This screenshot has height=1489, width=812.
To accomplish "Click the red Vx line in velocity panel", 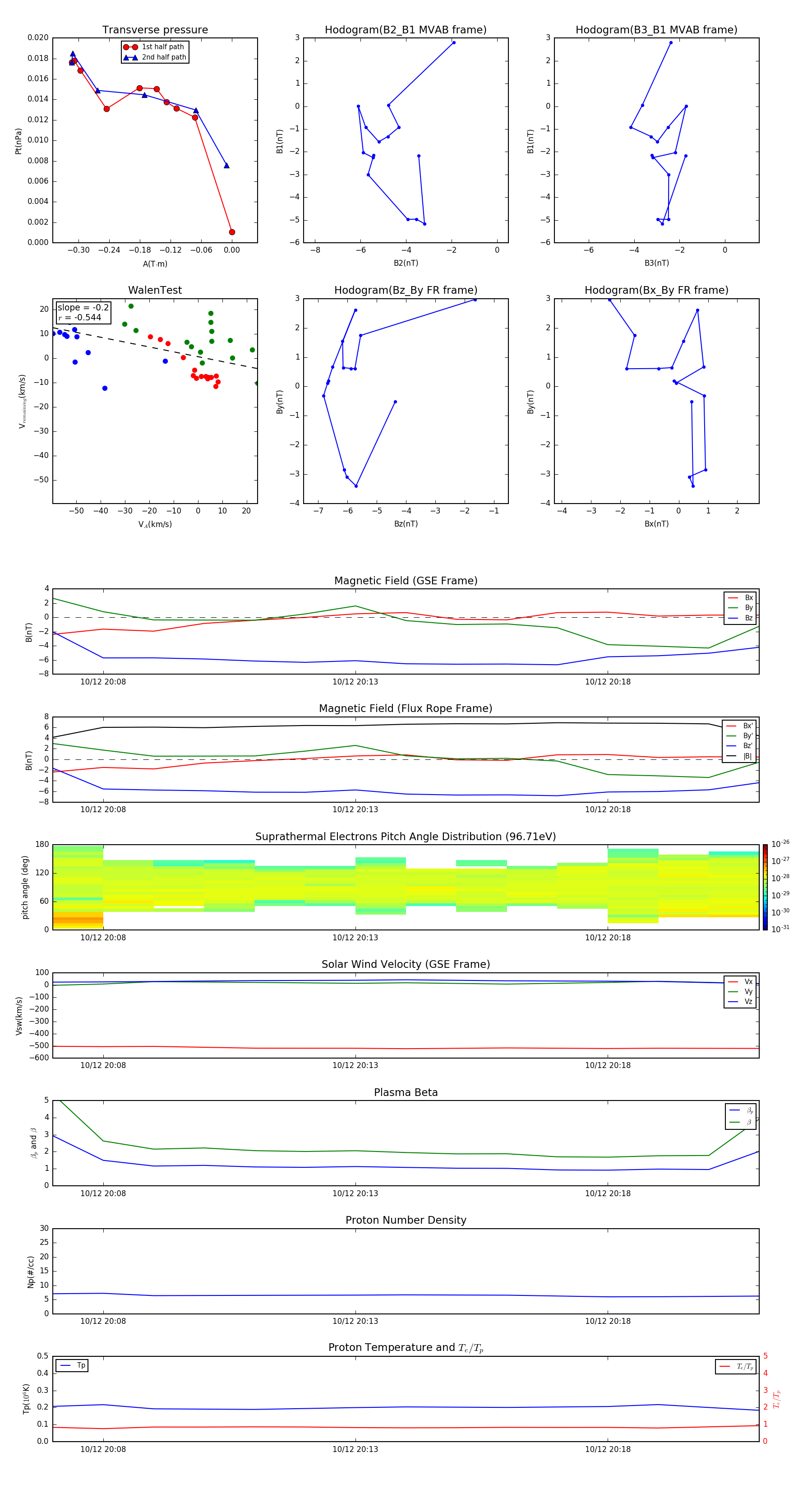I will coord(406,1048).
